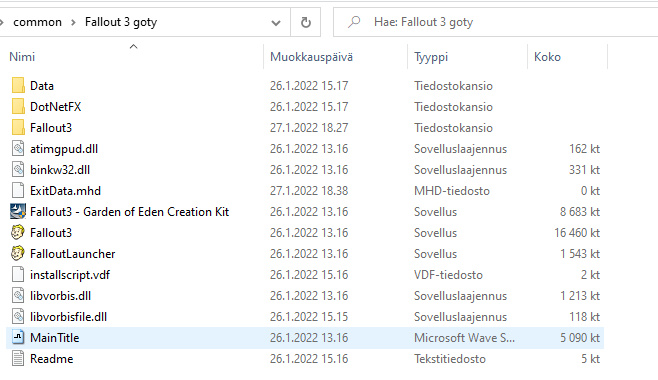
Task: Select the MainTitle file name
Action: (55, 337)
